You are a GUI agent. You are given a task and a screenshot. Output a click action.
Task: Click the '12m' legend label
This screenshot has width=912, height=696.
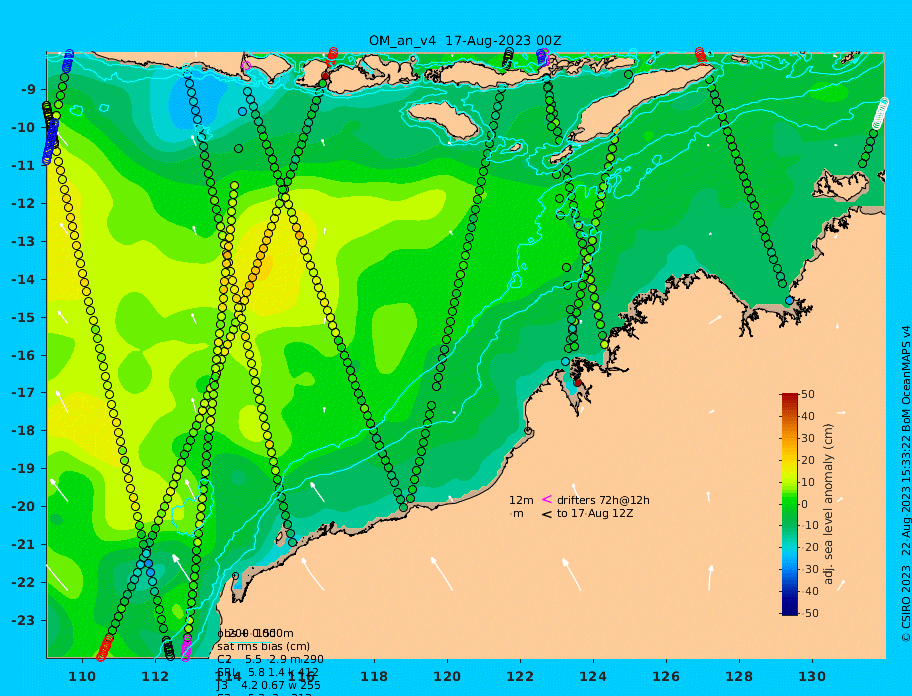pyautogui.click(x=521, y=500)
